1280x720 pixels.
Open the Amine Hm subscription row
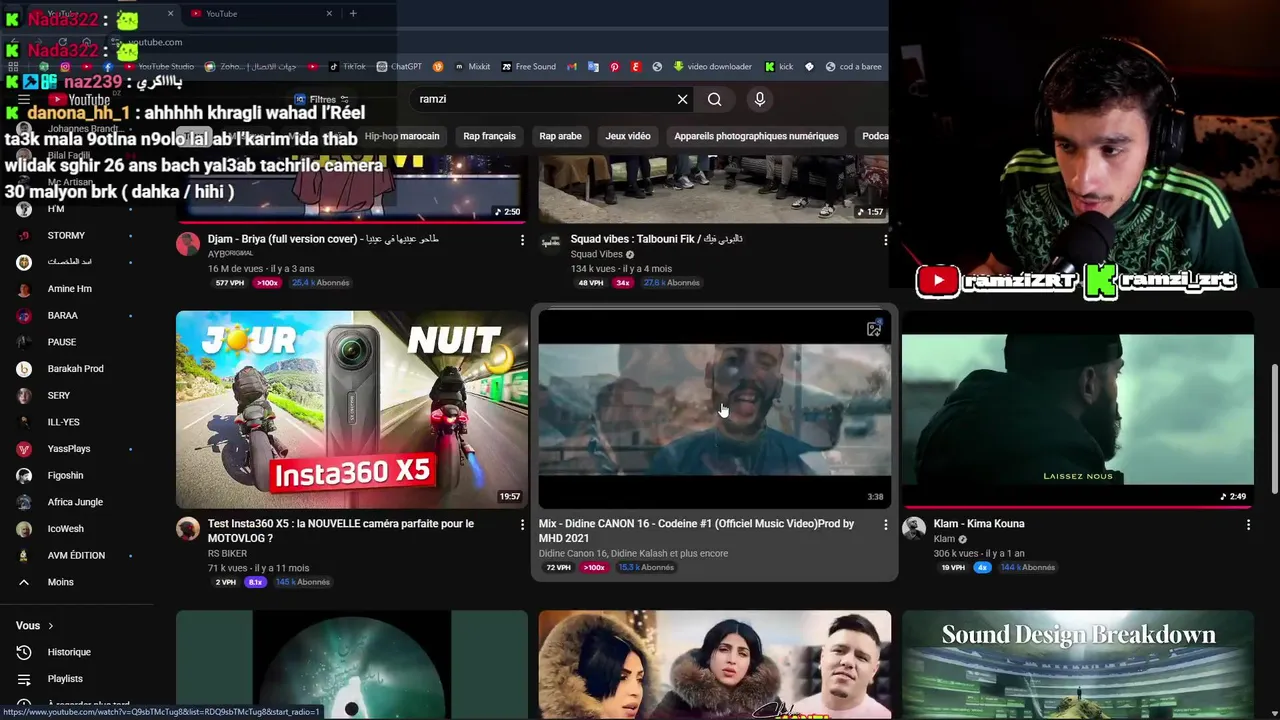69,289
